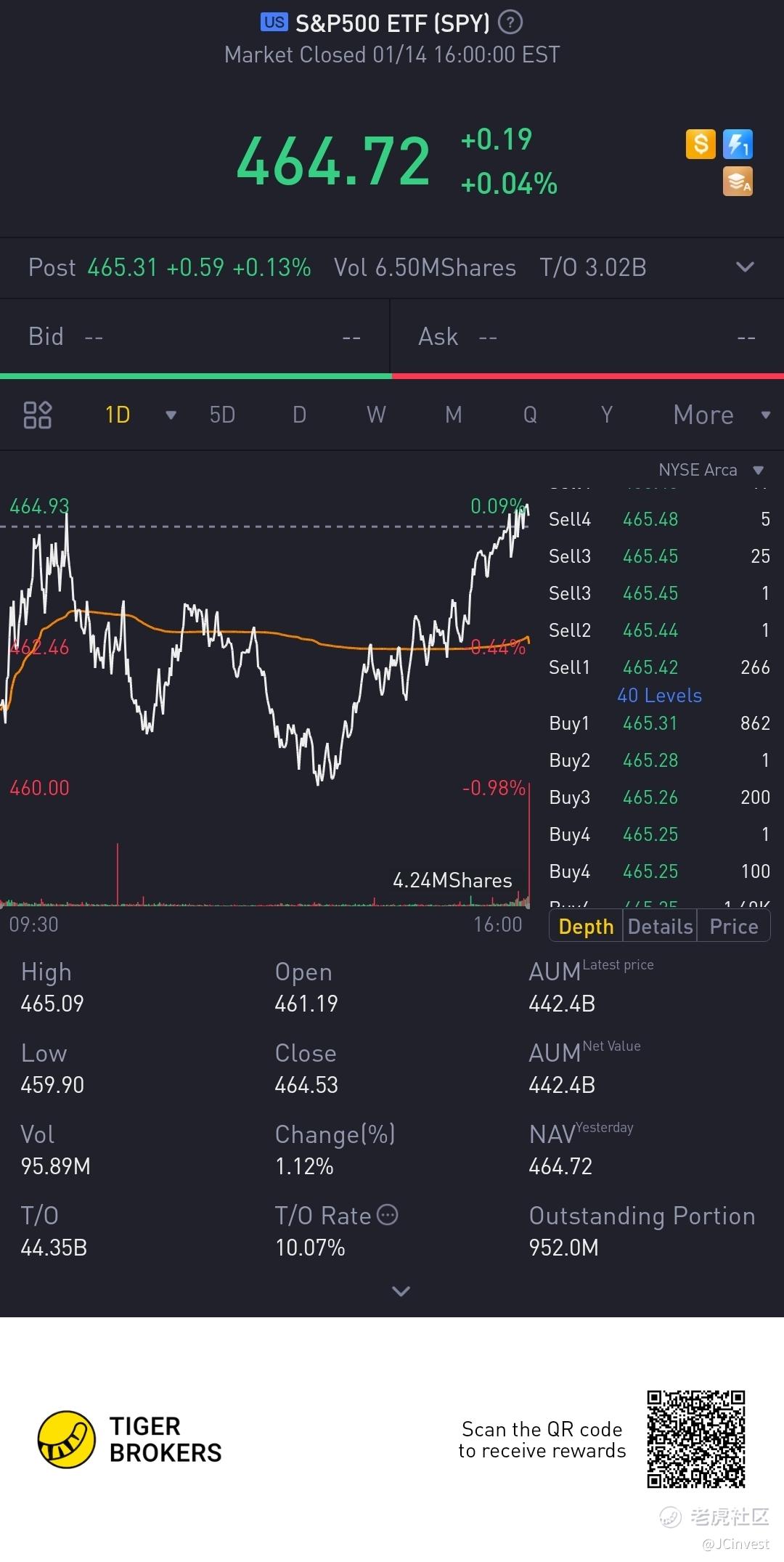Tap the info icon next to T/O Rate
The width and height of the screenshot is (784, 1562).
388,1215
